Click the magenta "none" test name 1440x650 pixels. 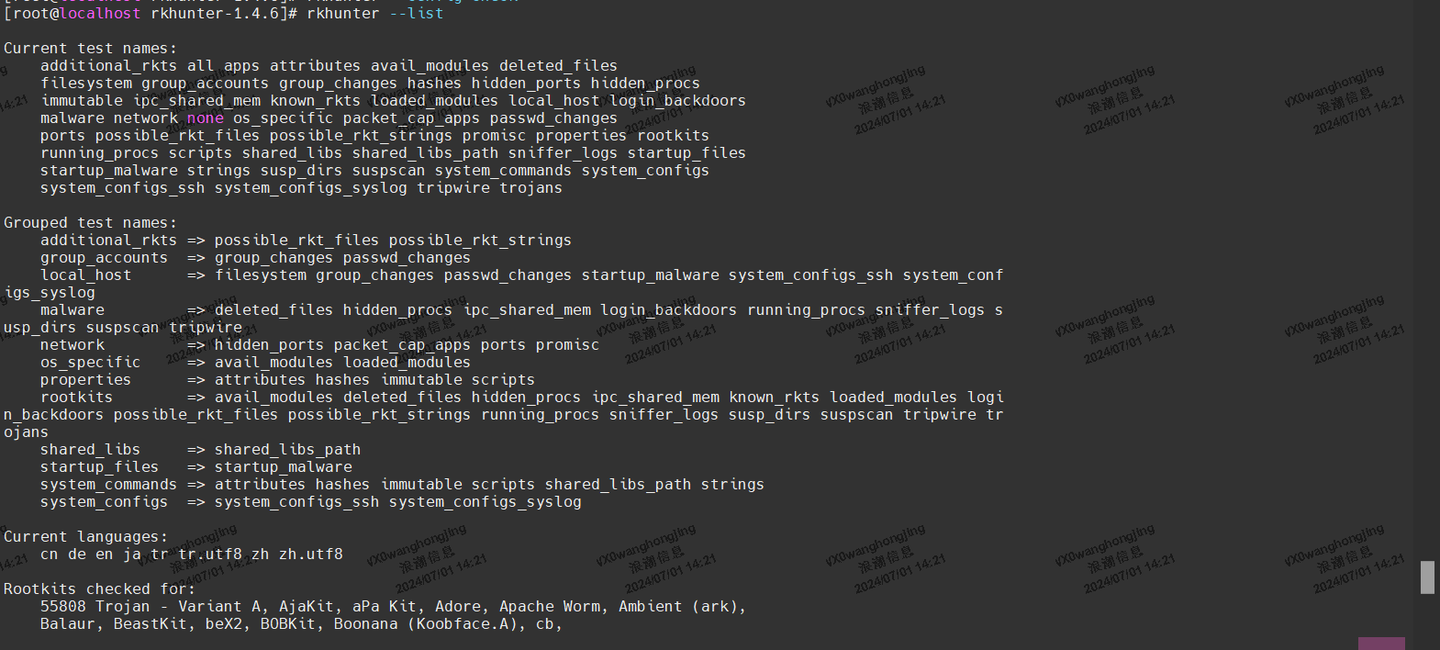205,118
